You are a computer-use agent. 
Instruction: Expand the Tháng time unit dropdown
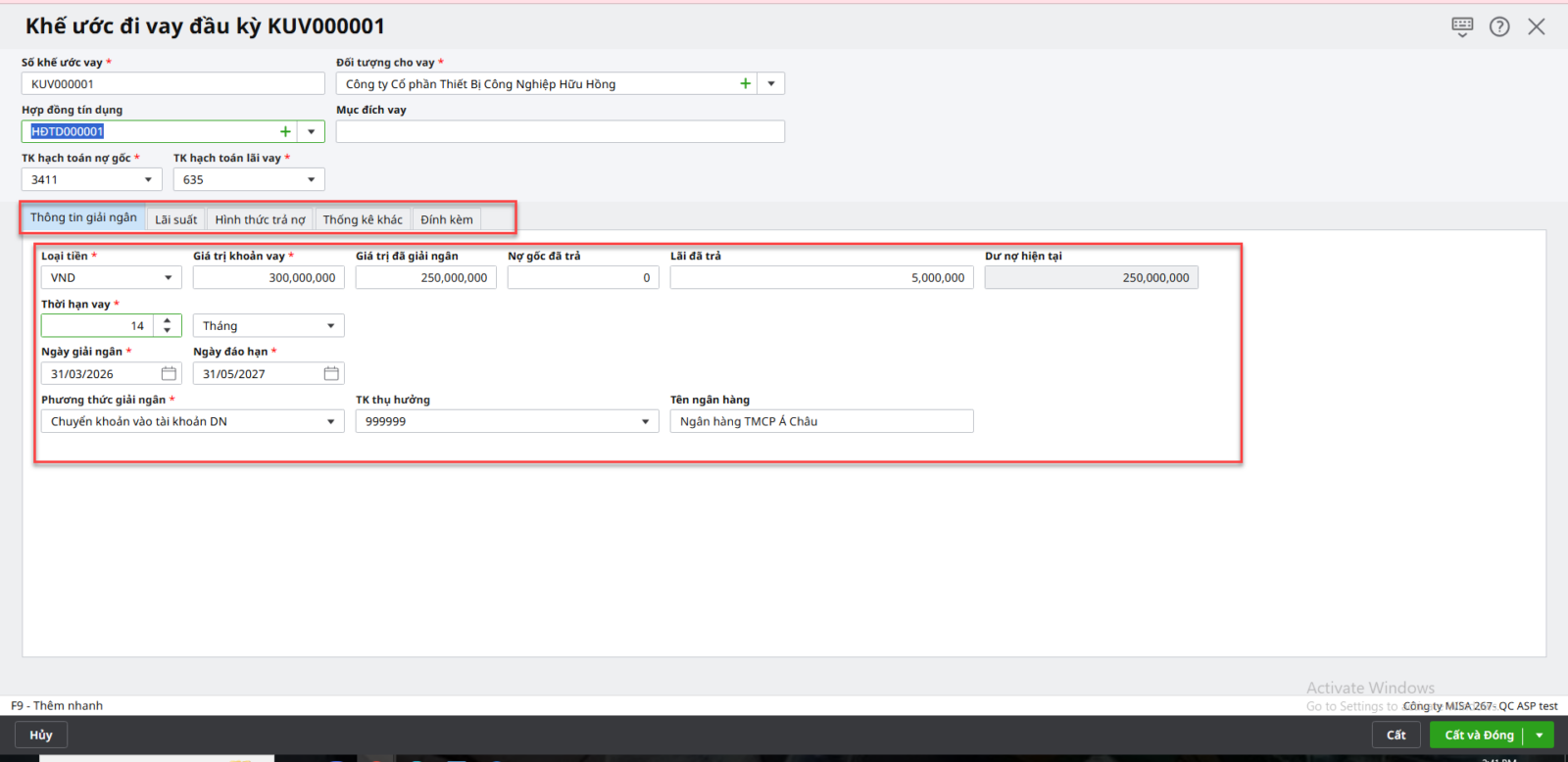[x=330, y=326]
